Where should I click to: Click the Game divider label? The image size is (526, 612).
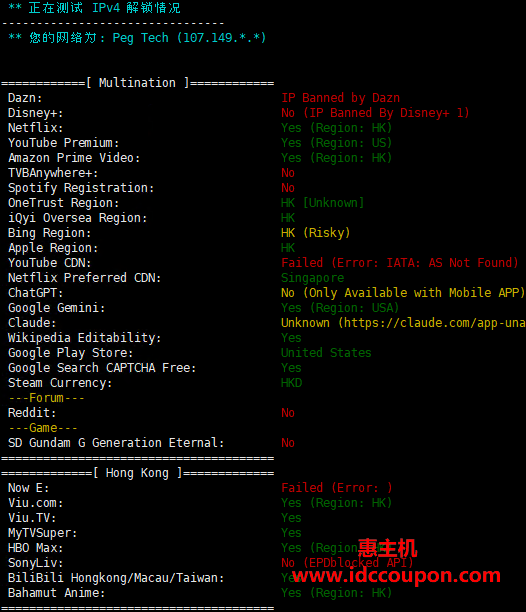[x=43, y=428]
